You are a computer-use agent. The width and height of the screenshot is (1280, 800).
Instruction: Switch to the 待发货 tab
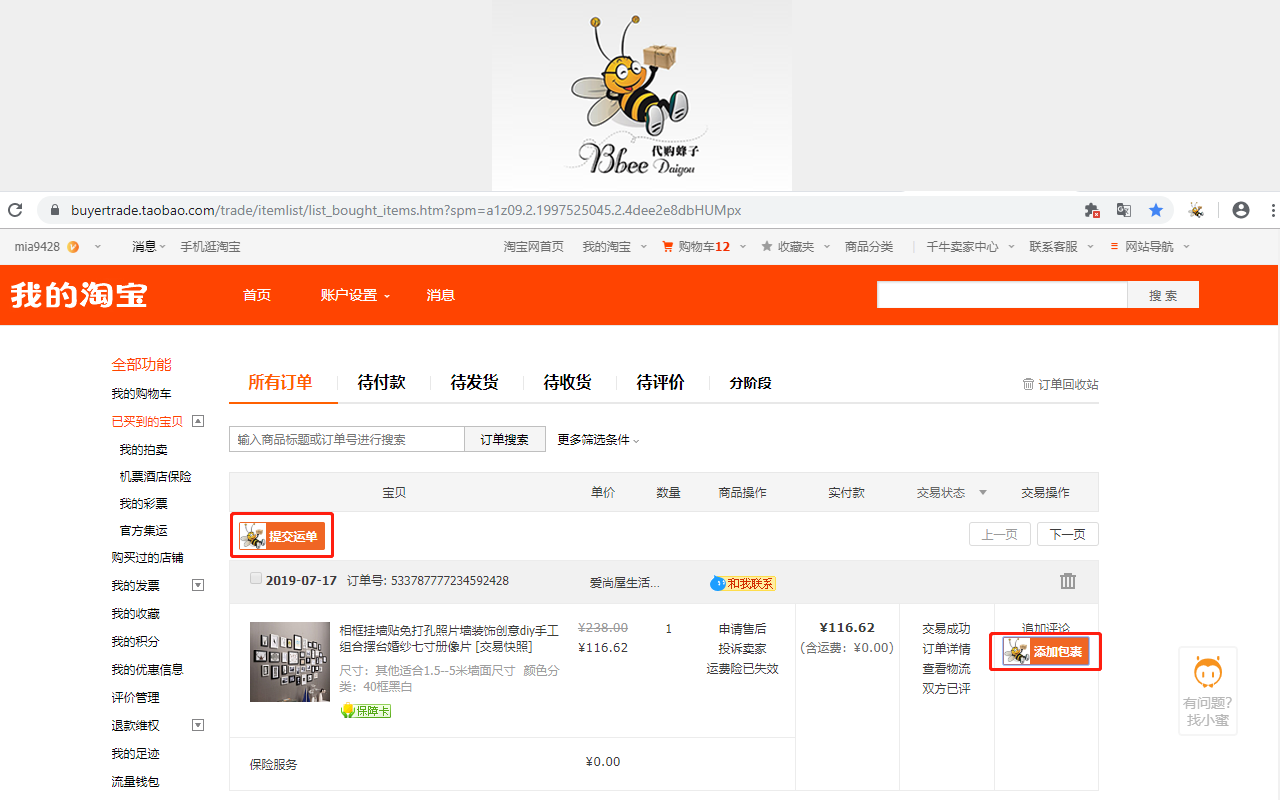coord(474,382)
